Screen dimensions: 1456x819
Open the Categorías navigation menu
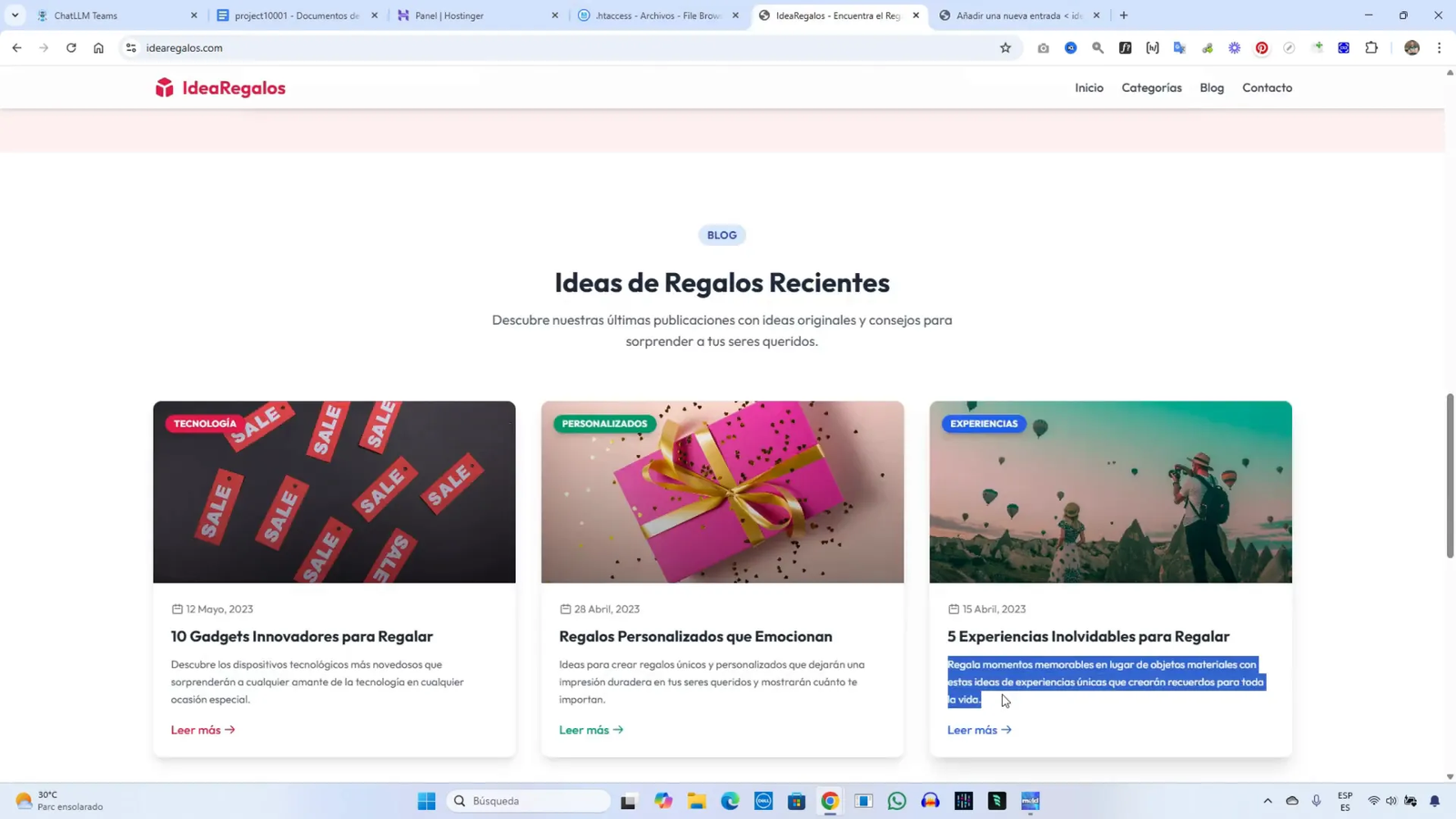point(1150,86)
